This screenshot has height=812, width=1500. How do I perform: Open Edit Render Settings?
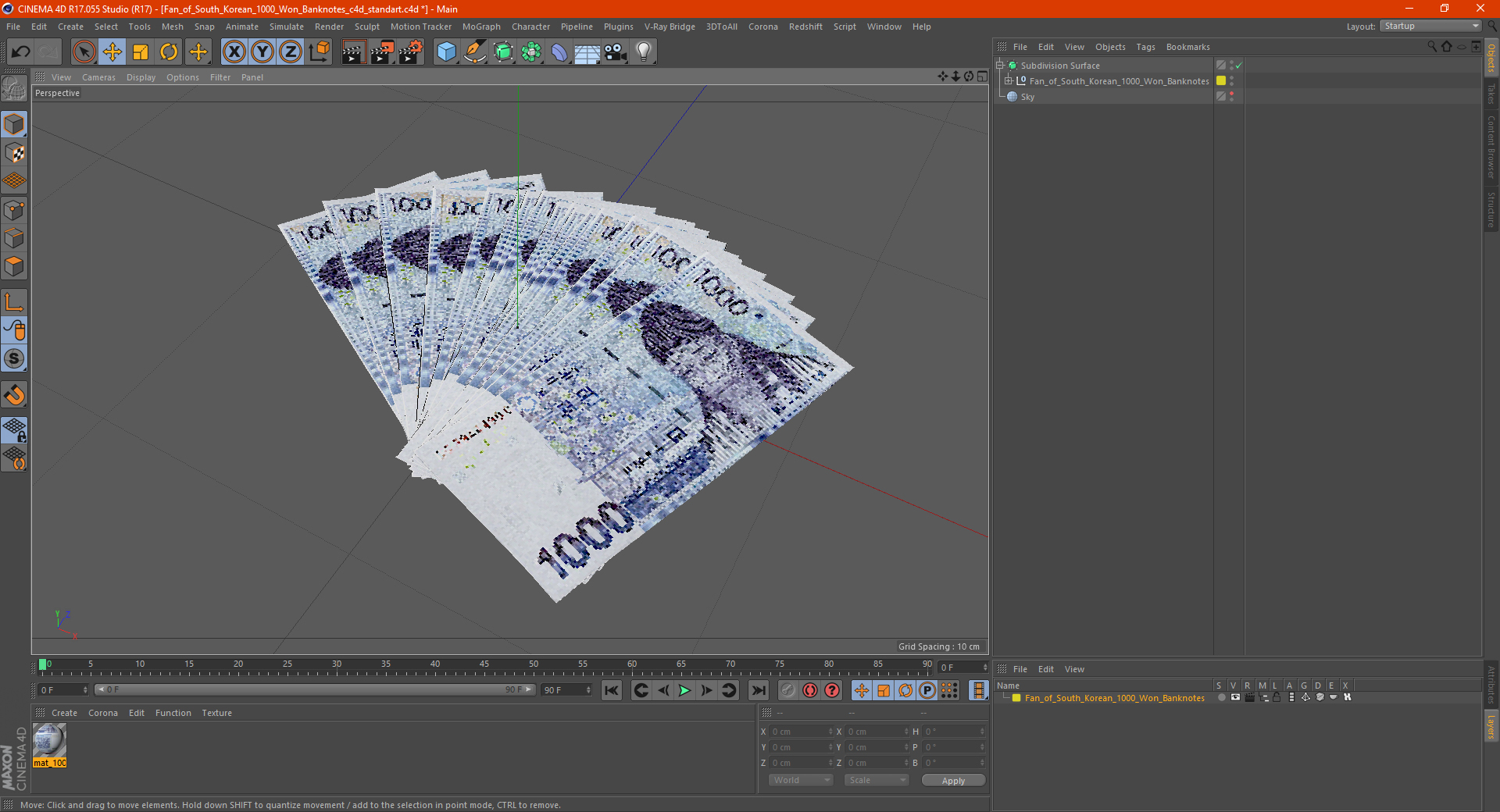(x=410, y=52)
